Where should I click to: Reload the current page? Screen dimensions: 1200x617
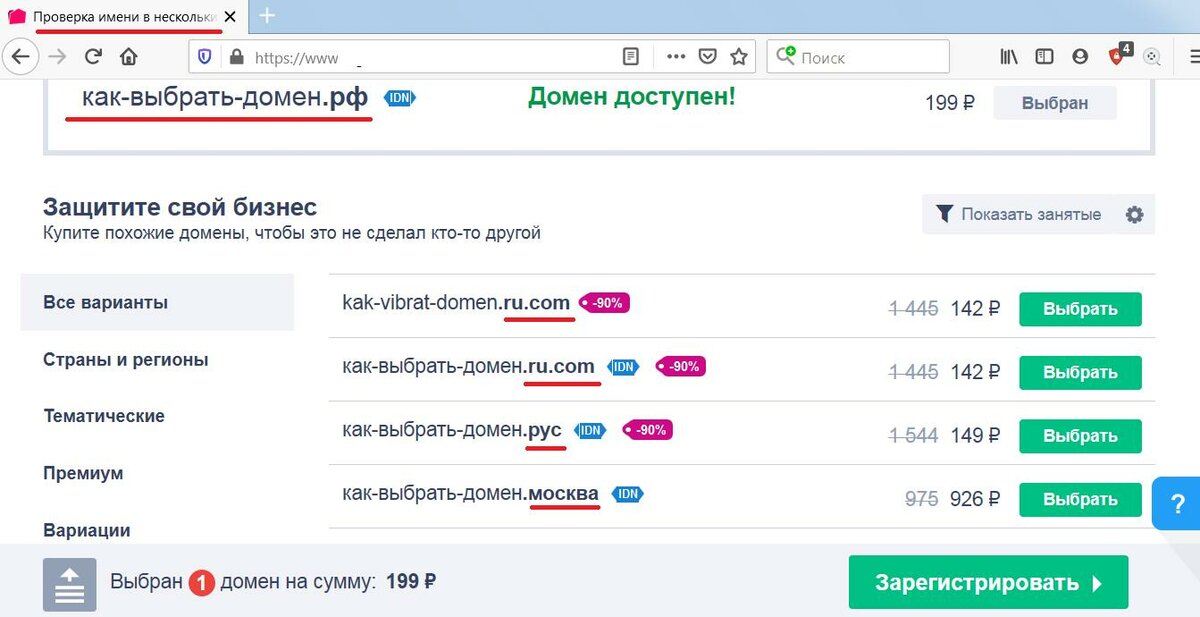point(93,57)
